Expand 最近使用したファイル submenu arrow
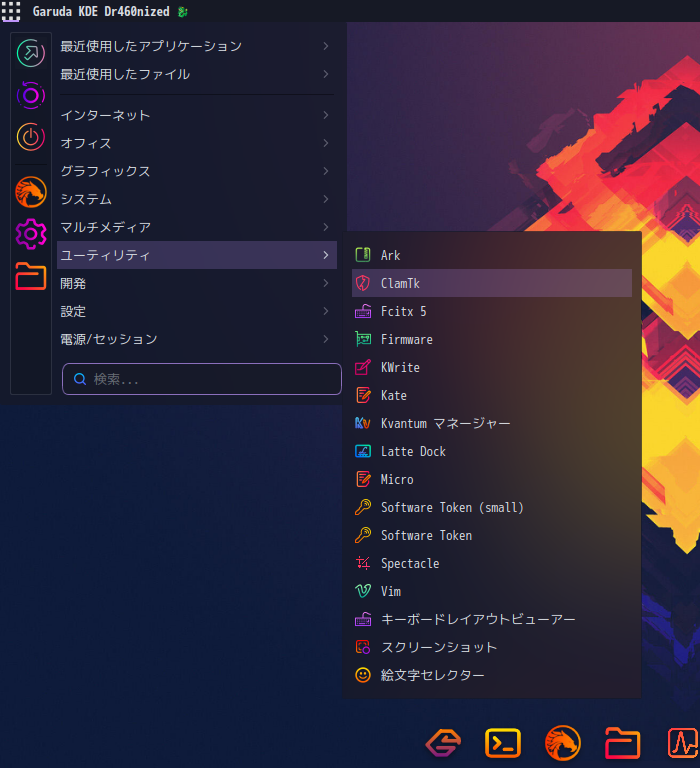 point(326,74)
